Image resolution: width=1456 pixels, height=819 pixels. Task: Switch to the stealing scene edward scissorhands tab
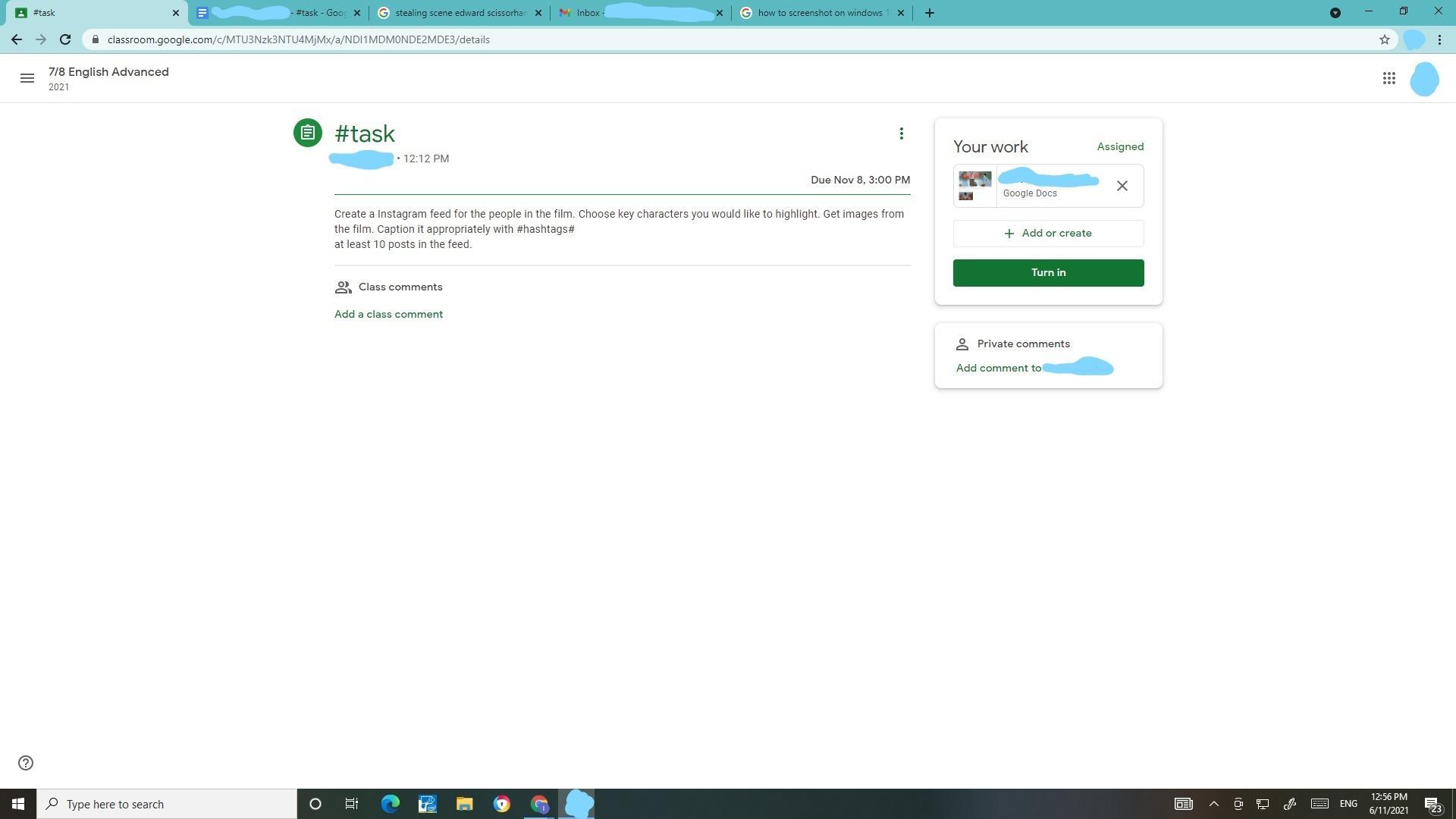tap(459, 13)
